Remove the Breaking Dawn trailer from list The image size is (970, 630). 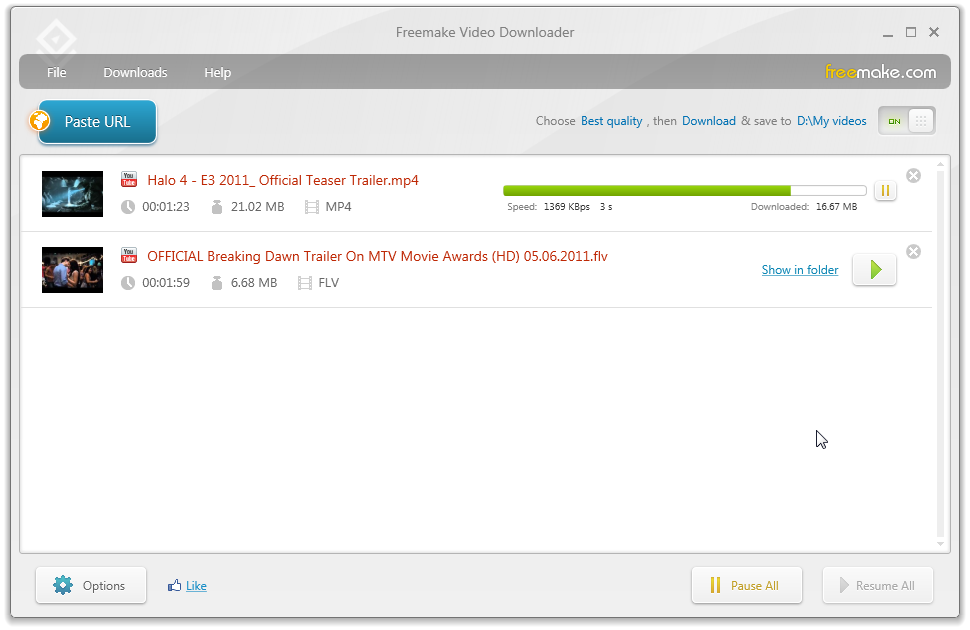coord(913,252)
